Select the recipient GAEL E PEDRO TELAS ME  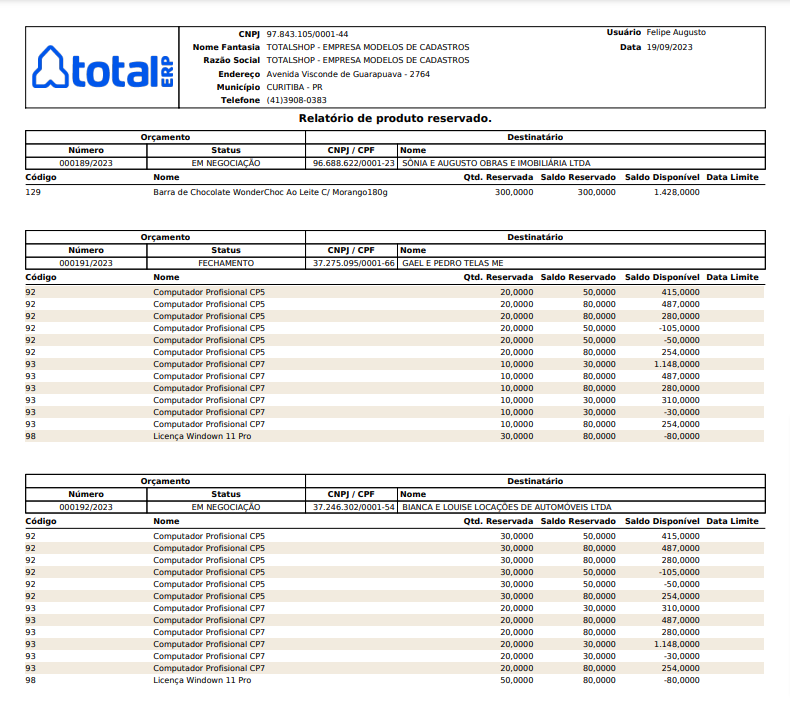453,263
